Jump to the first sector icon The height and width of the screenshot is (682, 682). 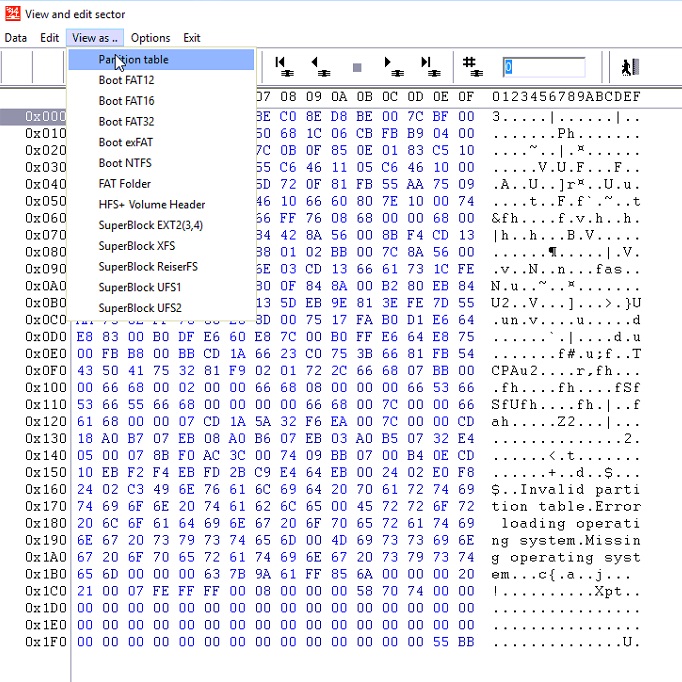284,67
